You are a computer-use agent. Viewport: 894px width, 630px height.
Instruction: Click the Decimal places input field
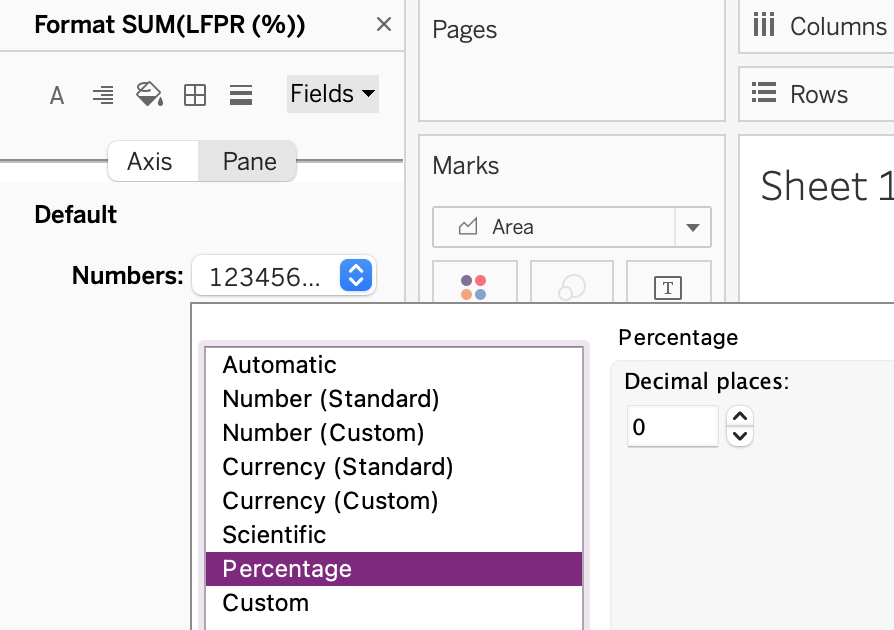(672, 427)
